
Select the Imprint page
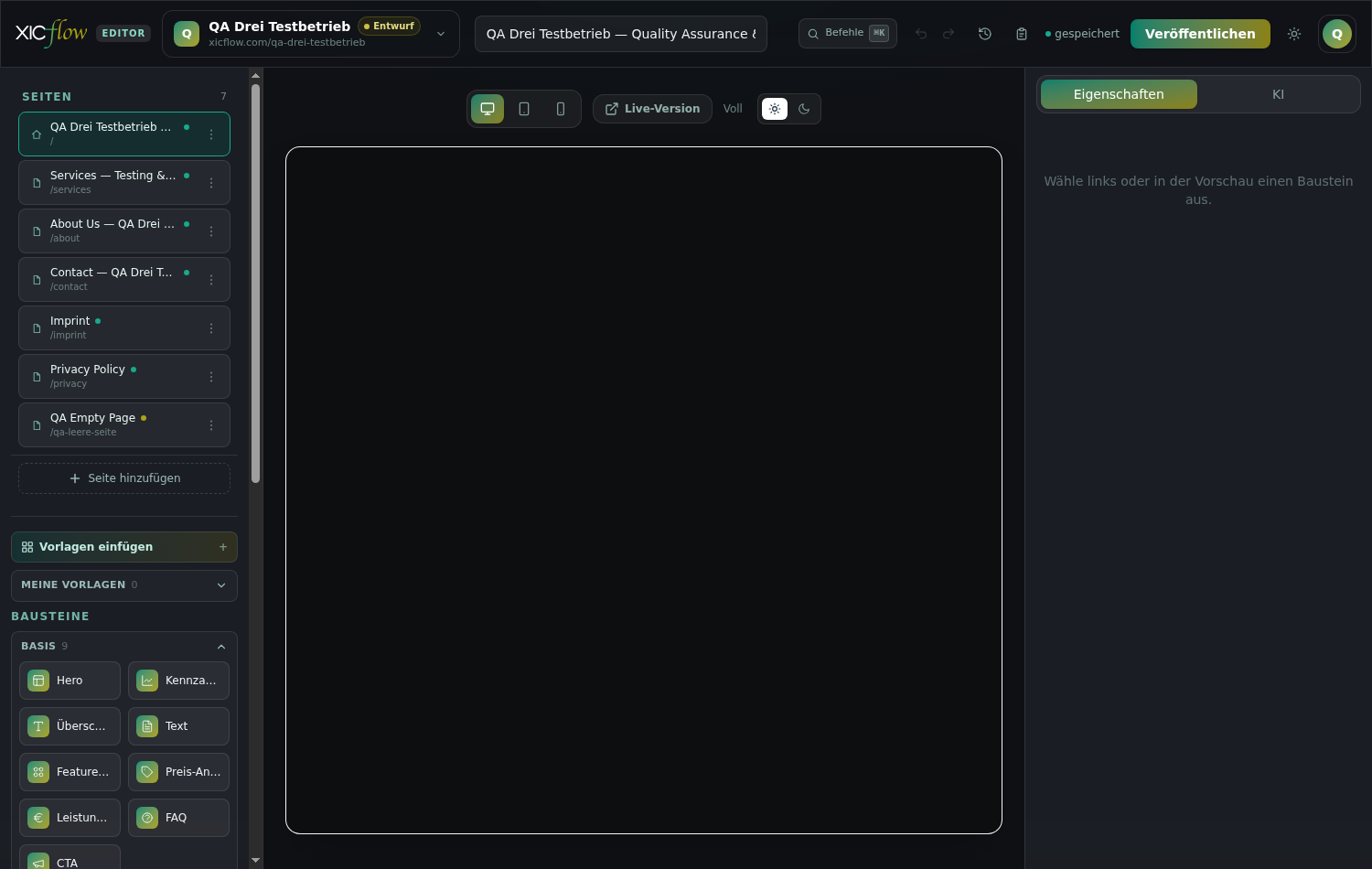[124, 328]
